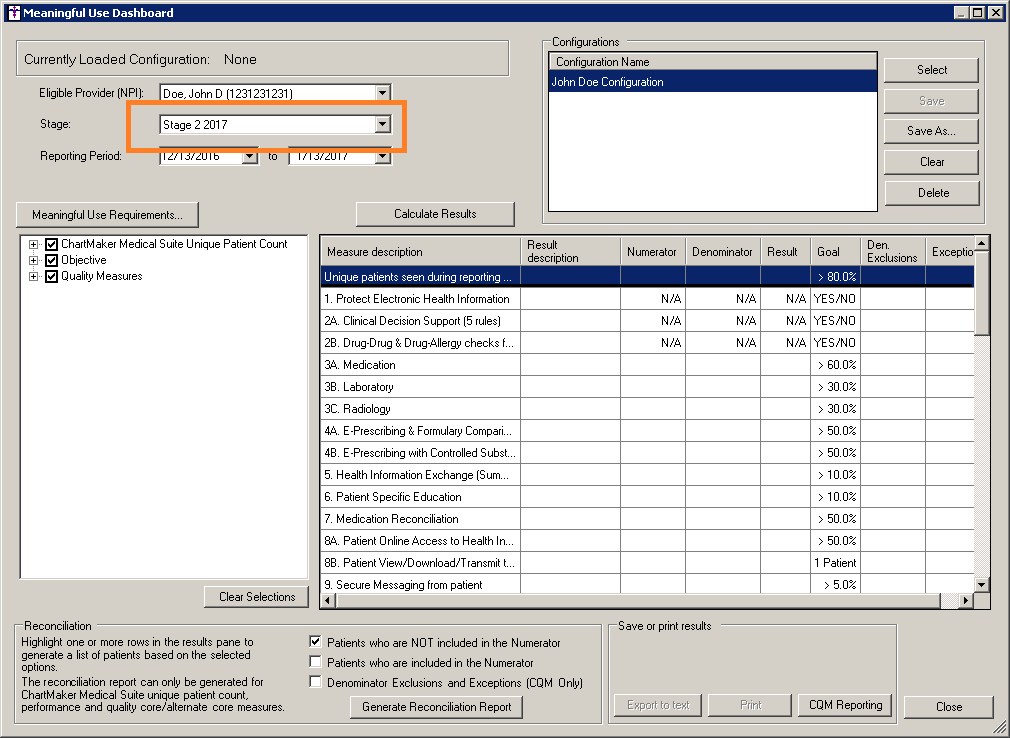
Task: Select row 5. Health Information Exchange
Action: [647, 475]
